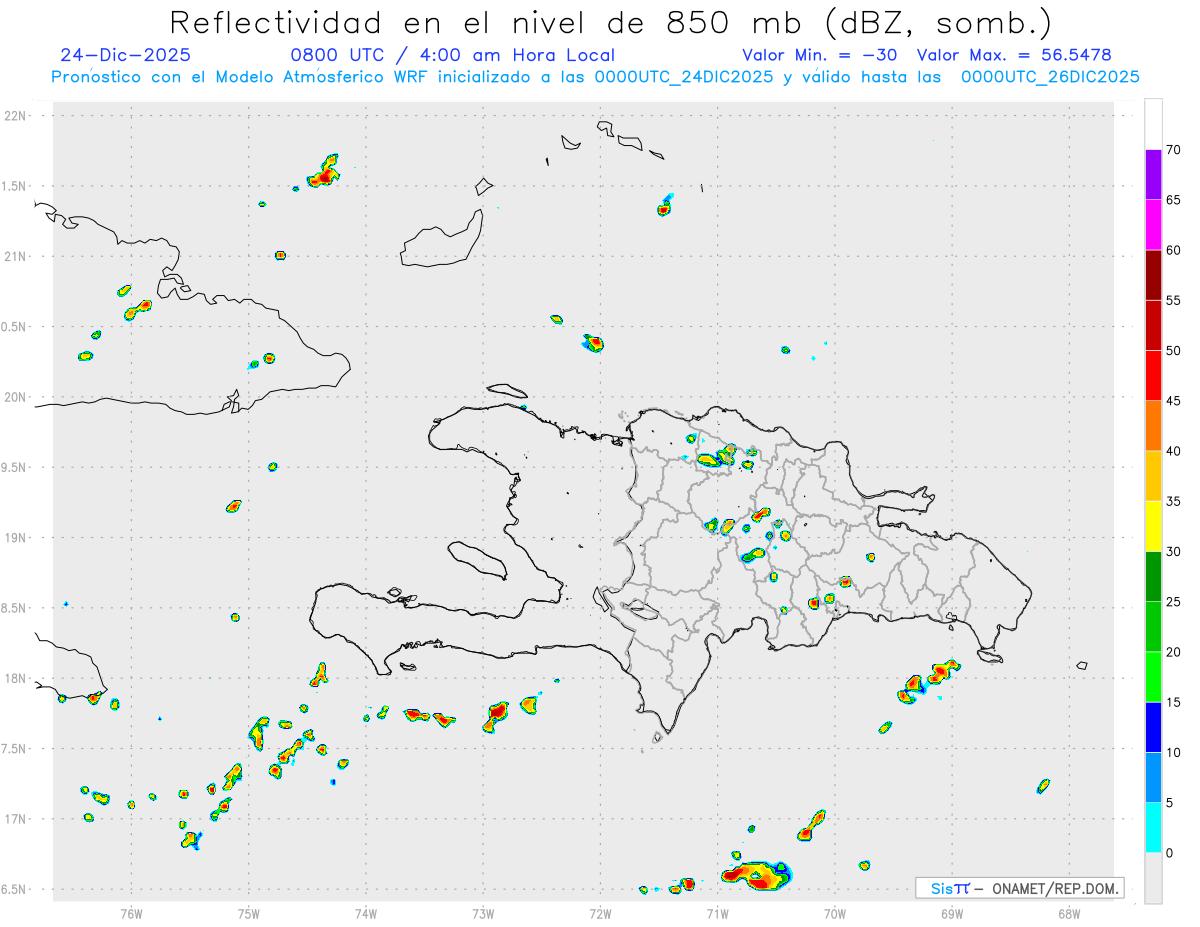Click the colorbar value '20'
Image resolution: width=1200 pixels, height=927 pixels.
[1174, 652]
